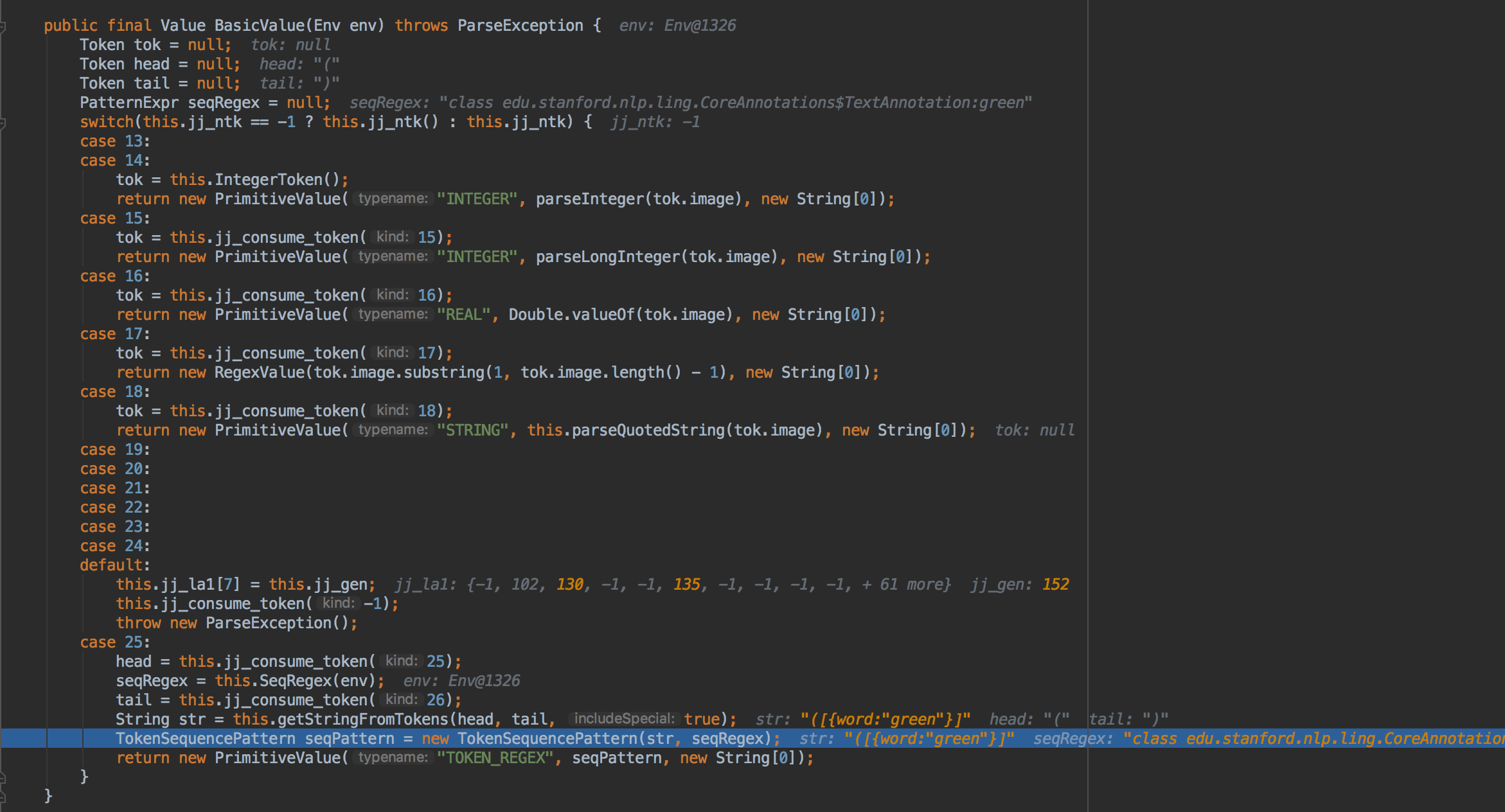Click the seqRegex TextAnnotation:green debug value
Image resolution: width=1505 pixels, height=812 pixels.
click(x=691, y=102)
